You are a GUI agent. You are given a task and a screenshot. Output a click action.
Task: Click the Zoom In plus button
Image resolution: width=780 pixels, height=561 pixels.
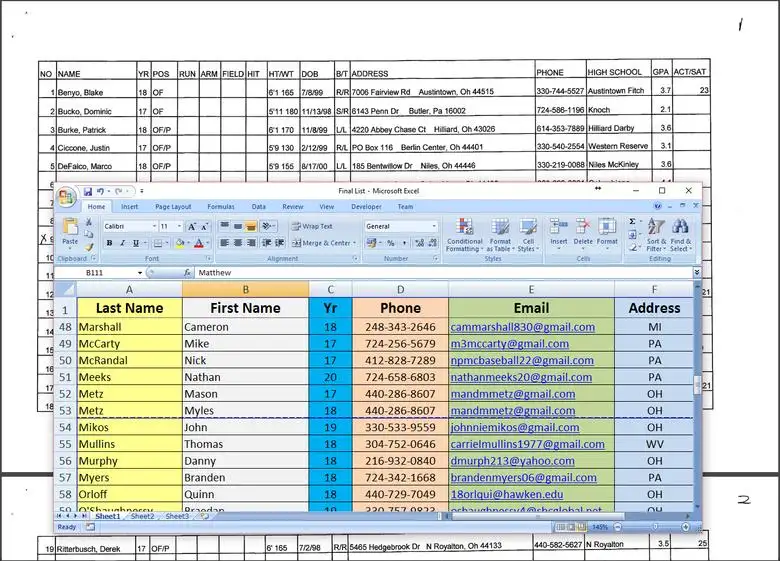(685, 527)
